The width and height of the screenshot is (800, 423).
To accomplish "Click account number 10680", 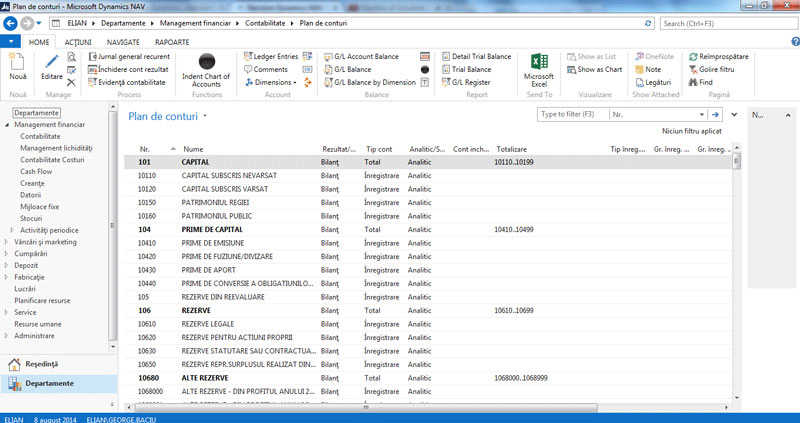I will pos(147,378).
